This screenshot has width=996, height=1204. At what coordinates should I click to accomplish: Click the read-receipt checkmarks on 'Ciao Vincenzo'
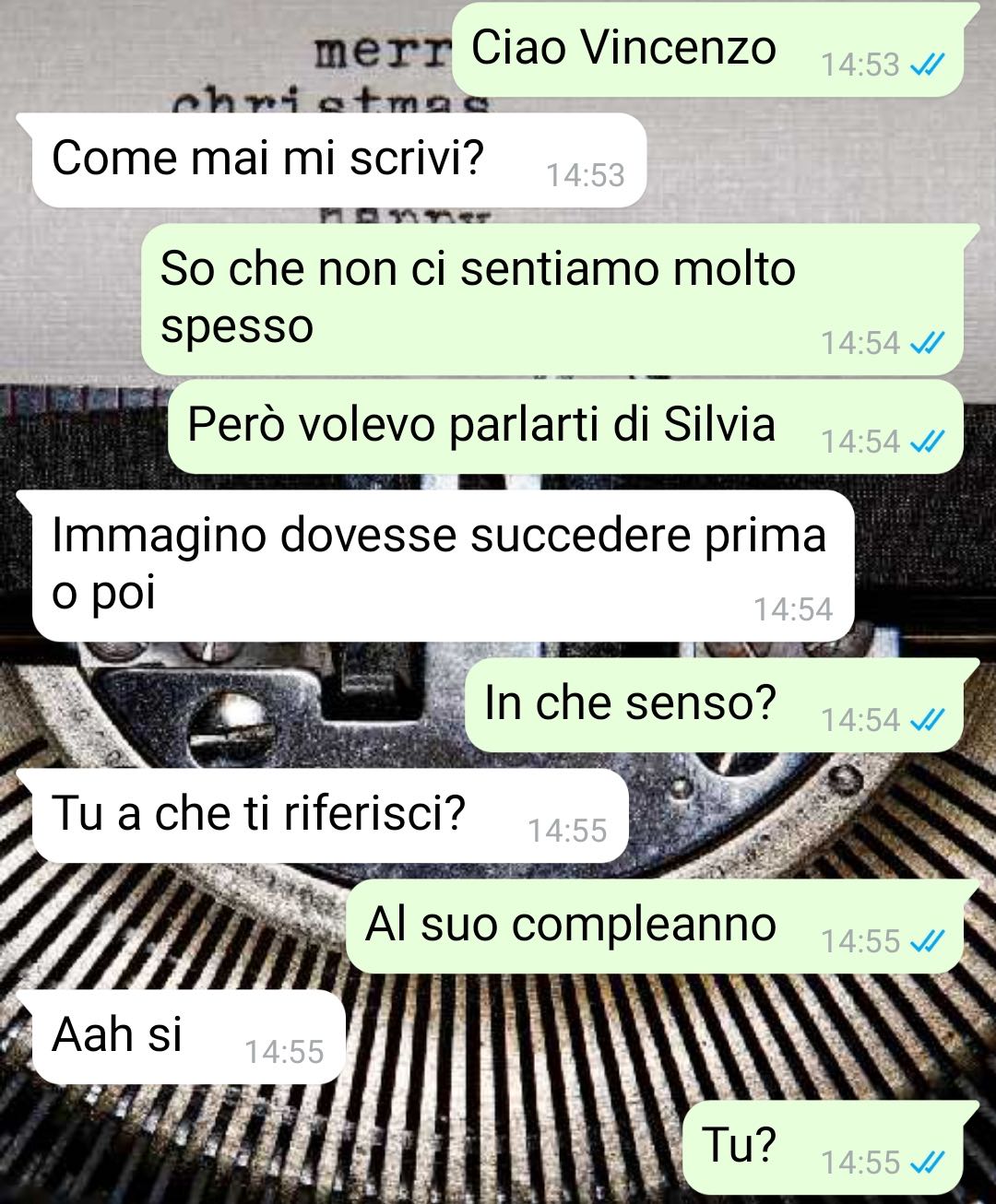click(x=927, y=65)
